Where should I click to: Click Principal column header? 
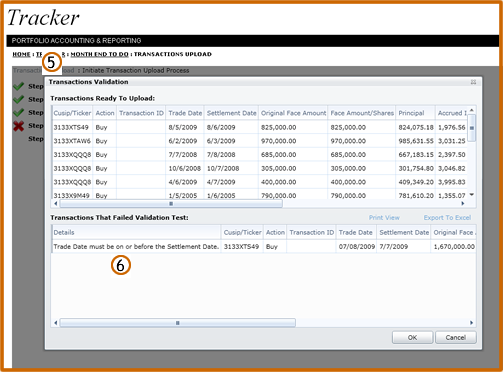pyautogui.click(x=415, y=113)
